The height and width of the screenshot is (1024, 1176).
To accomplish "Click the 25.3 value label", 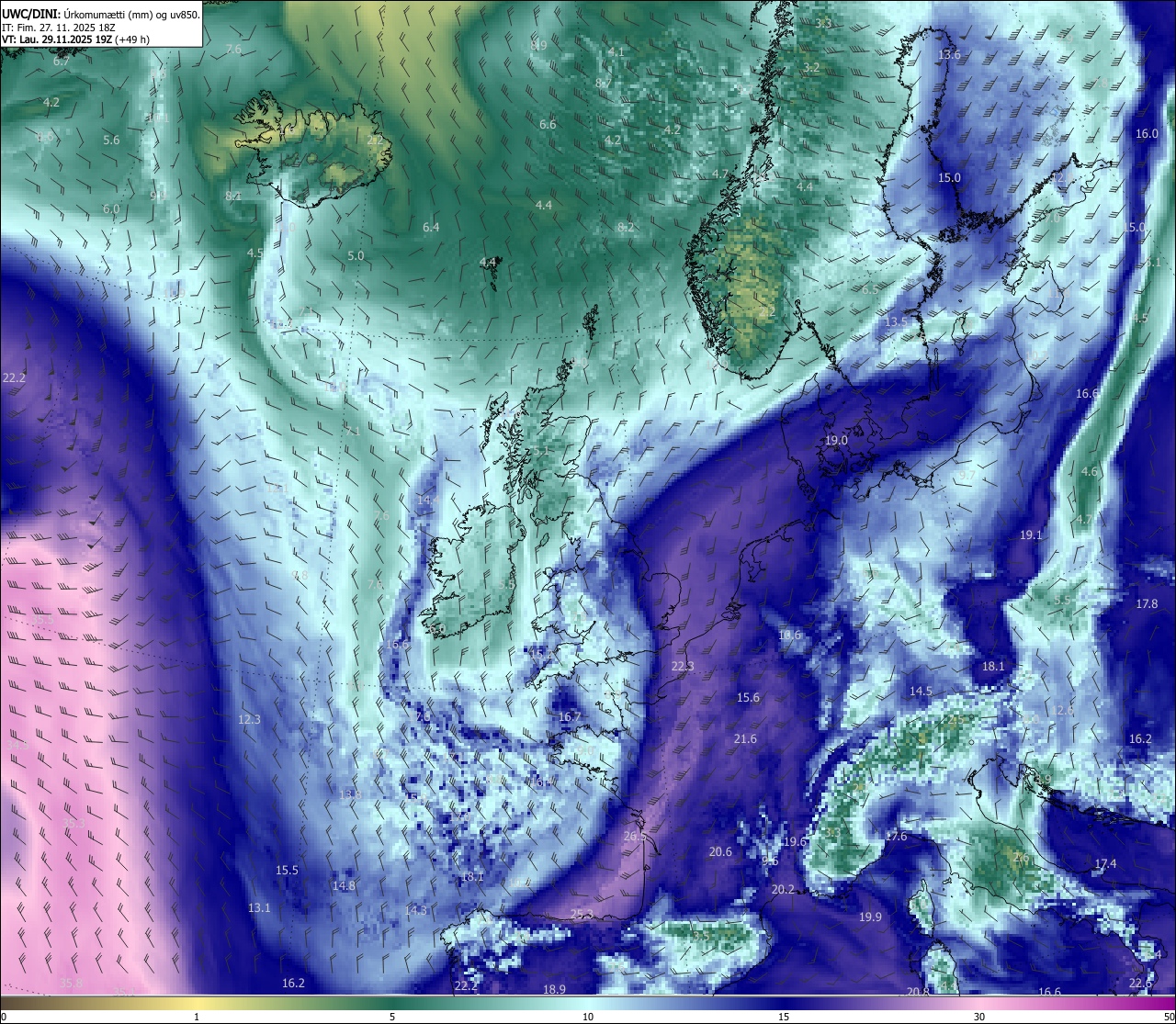I will pos(582,915).
